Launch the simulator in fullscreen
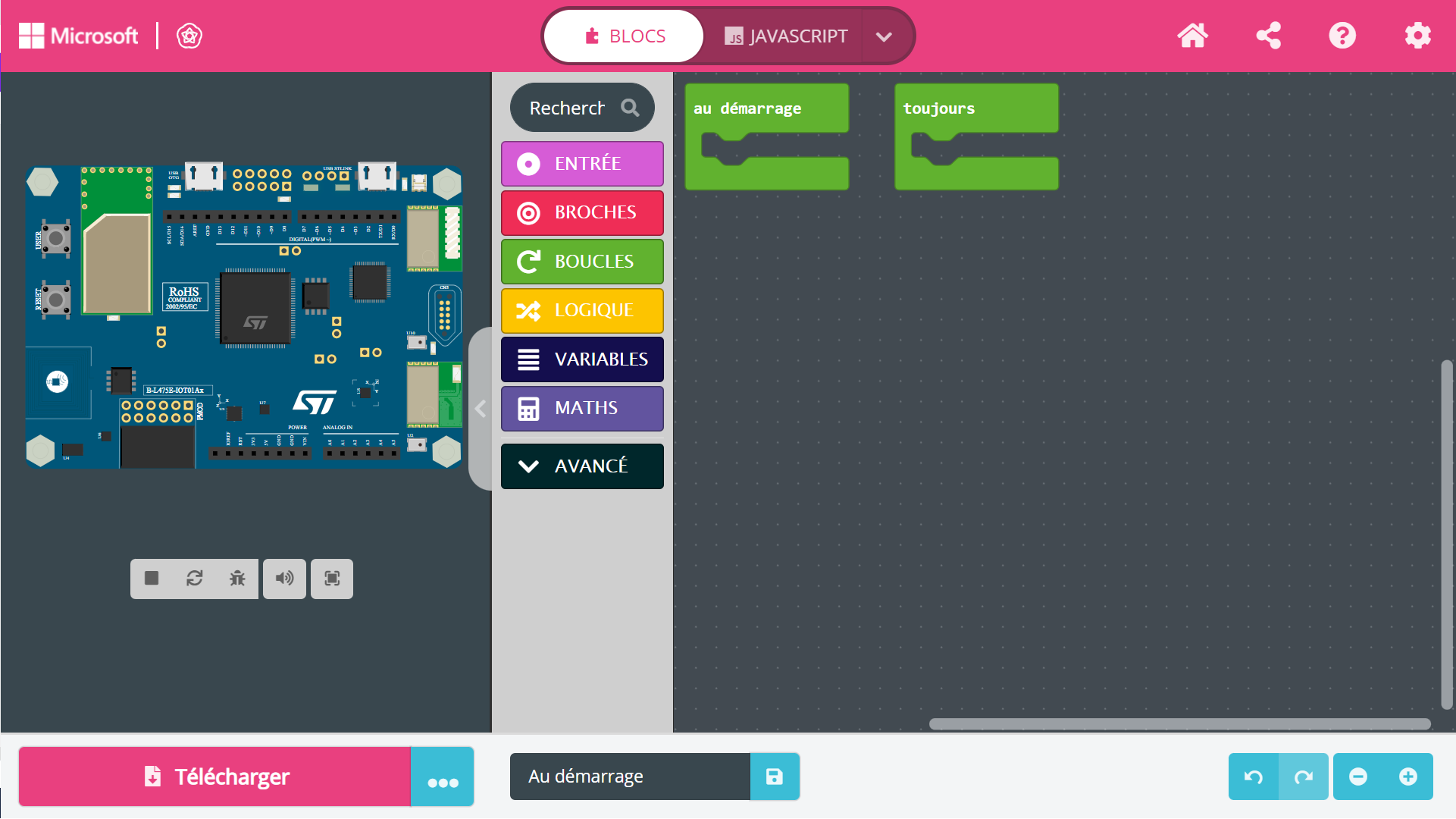The width and height of the screenshot is (1456, 819). click(x=331, y=579)
